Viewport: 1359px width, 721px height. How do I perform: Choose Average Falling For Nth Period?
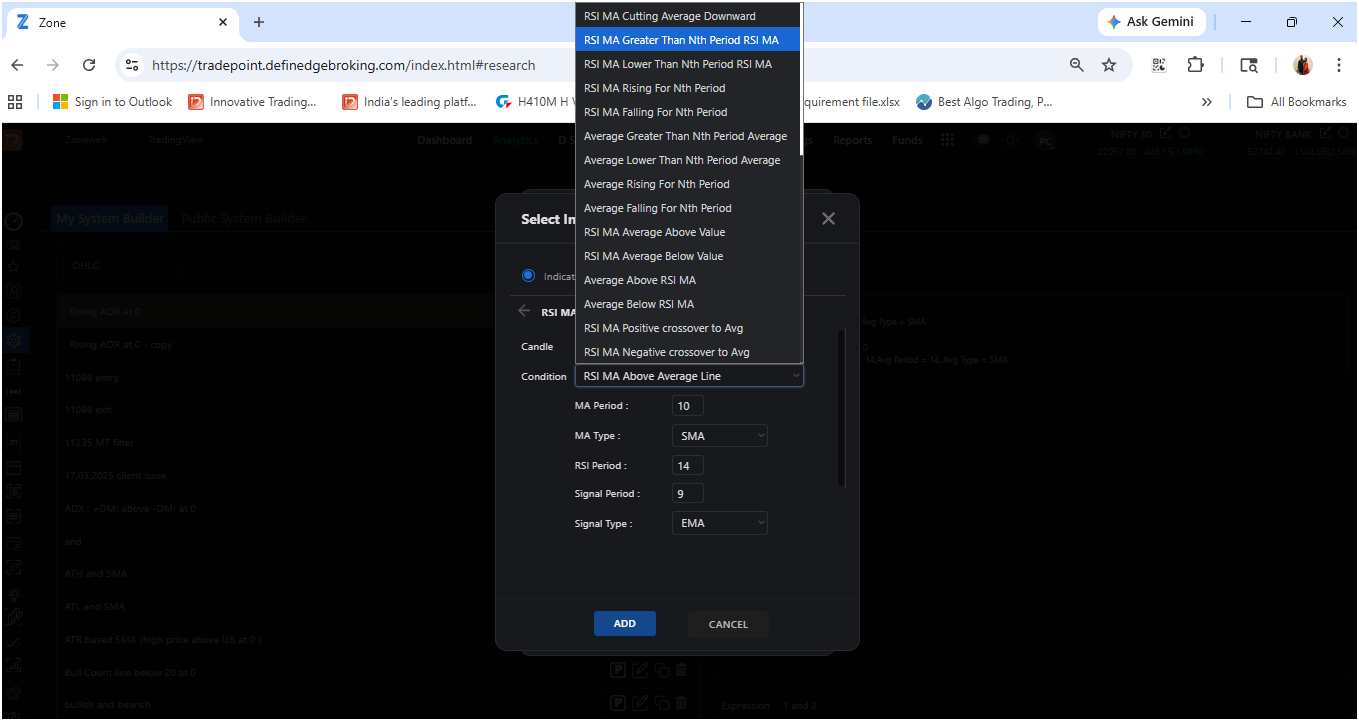(x=689, y=208)
